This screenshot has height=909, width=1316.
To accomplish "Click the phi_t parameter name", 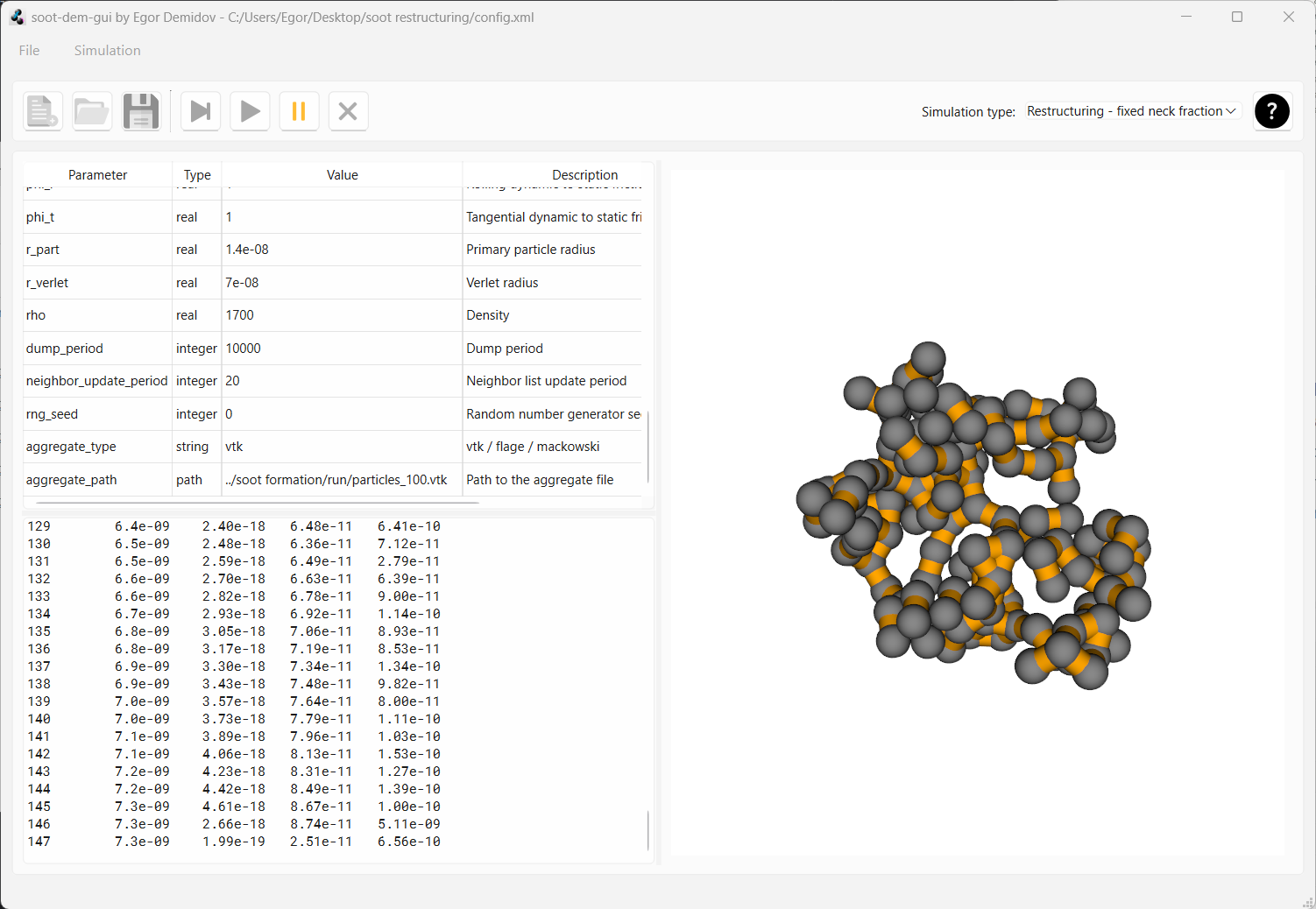I will point(40,217).
